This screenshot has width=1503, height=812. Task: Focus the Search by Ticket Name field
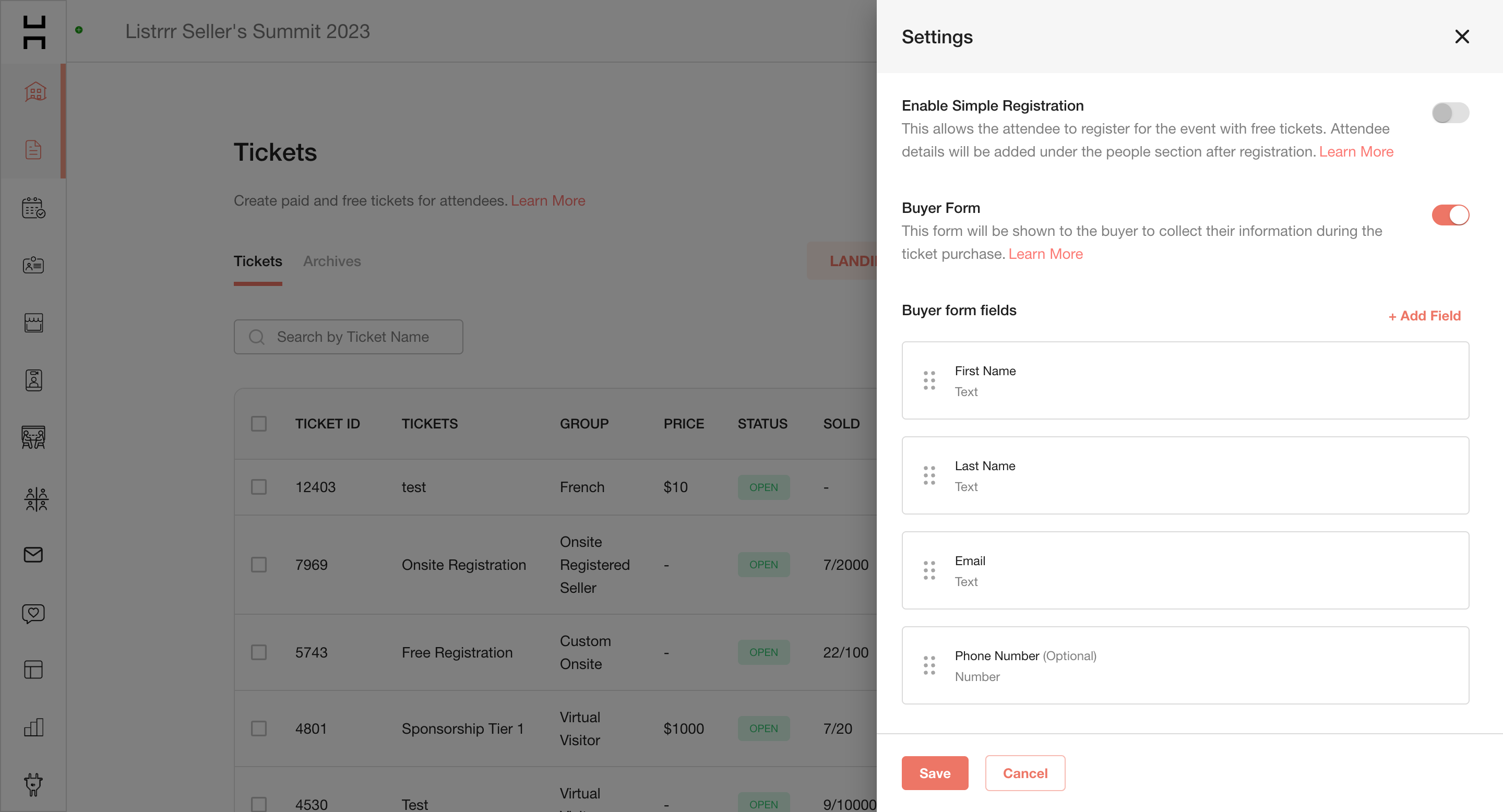(348, 337)
